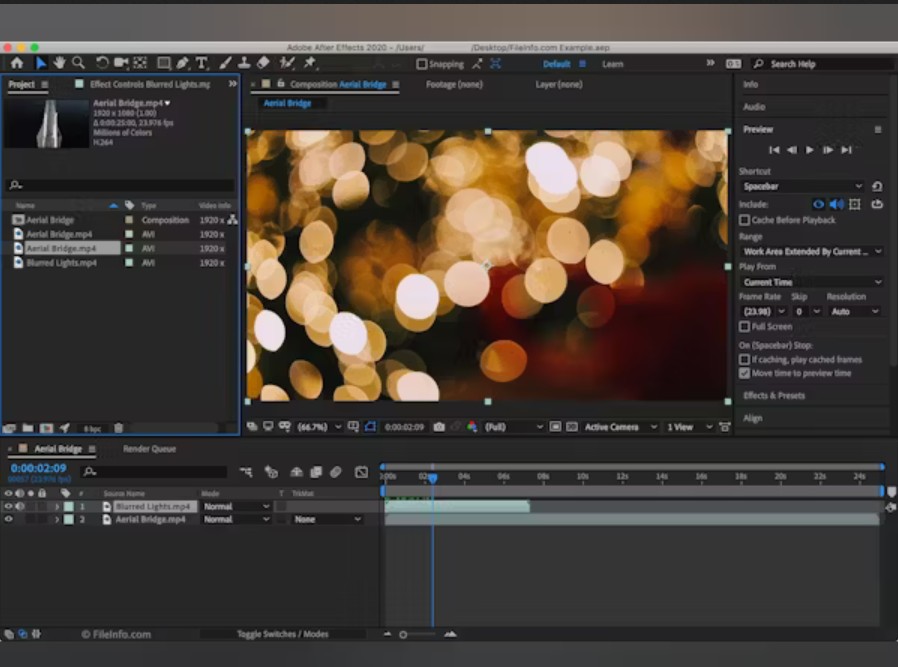
Task: Switch to Footage (none) tab
Action: (x=454, y=84)
